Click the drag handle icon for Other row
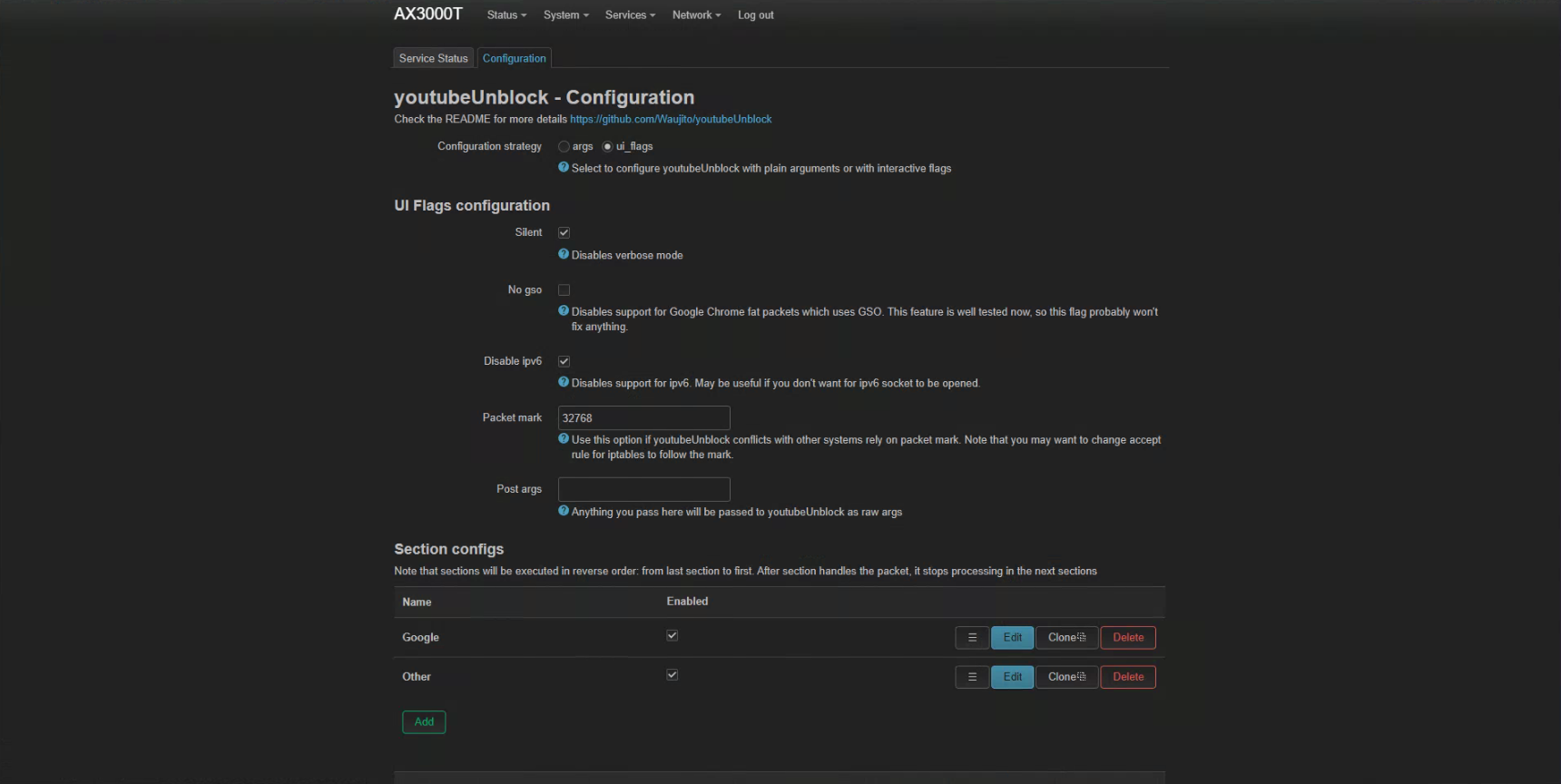Image resolution: width=1561 pixels, height=784 pixels. click(971, 677)
